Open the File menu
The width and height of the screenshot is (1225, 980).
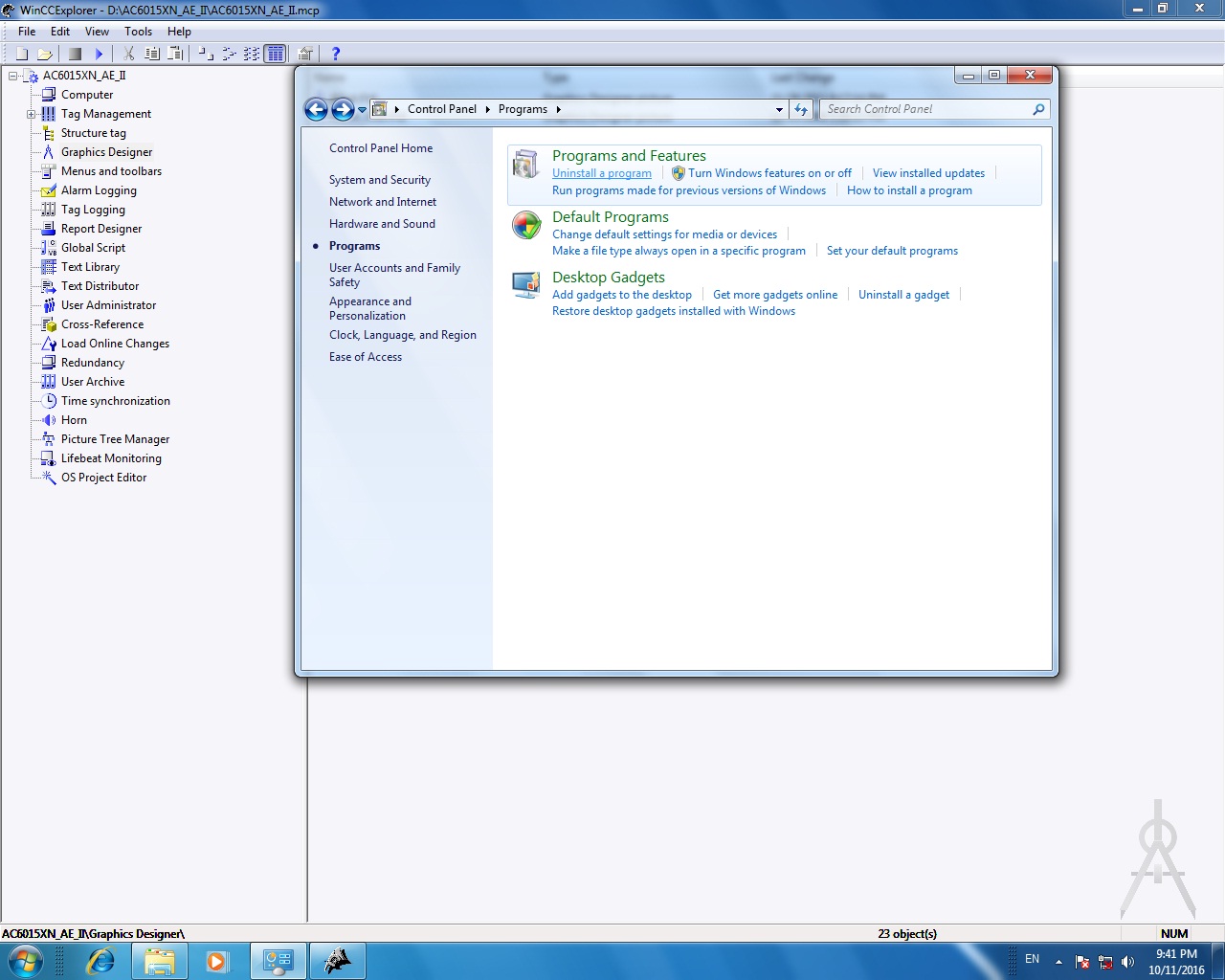(27, 32)
